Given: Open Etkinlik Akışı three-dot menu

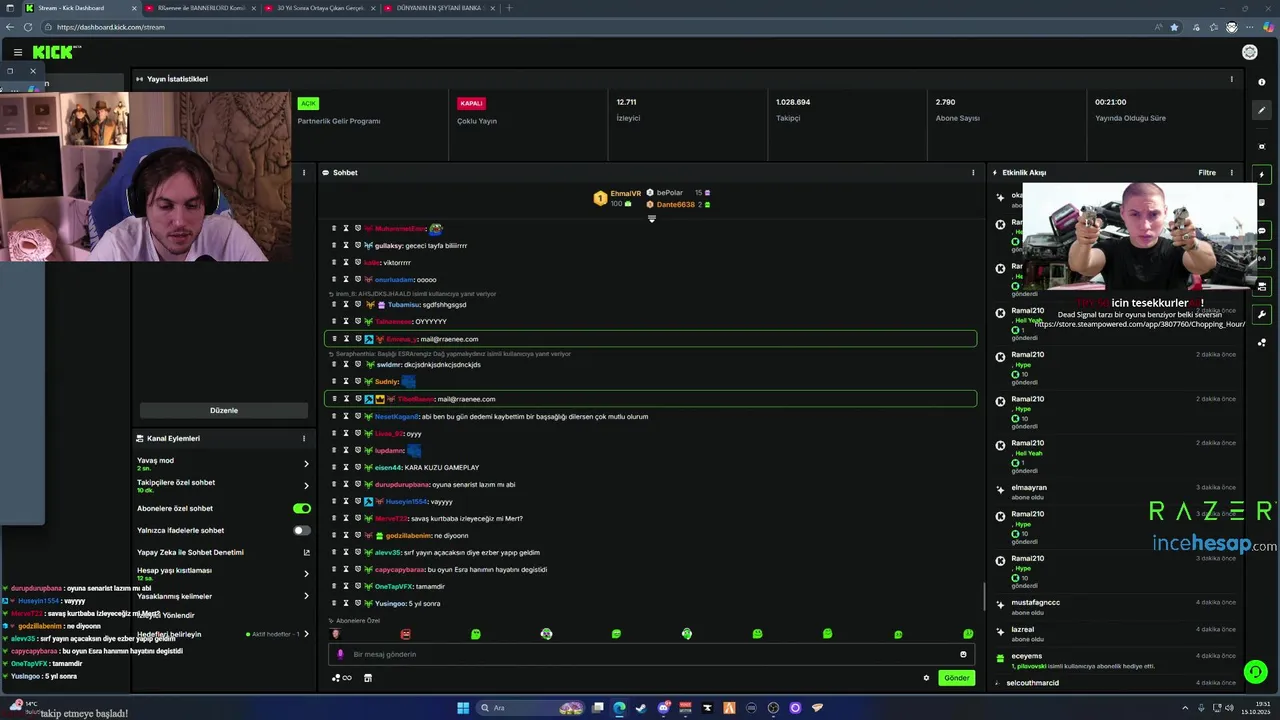Looking at the screenshot, I should tap(1231, 172).
